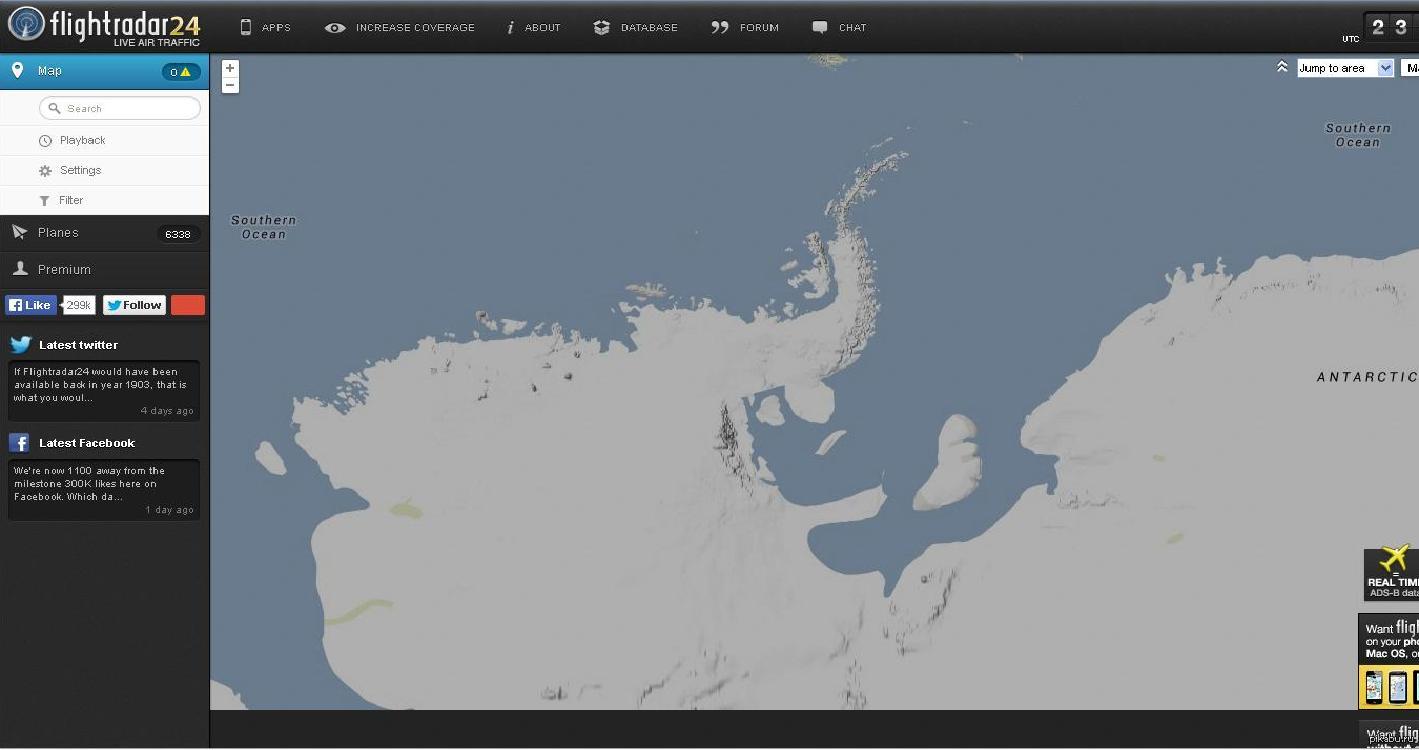Click the Playback clock icon

45,141
